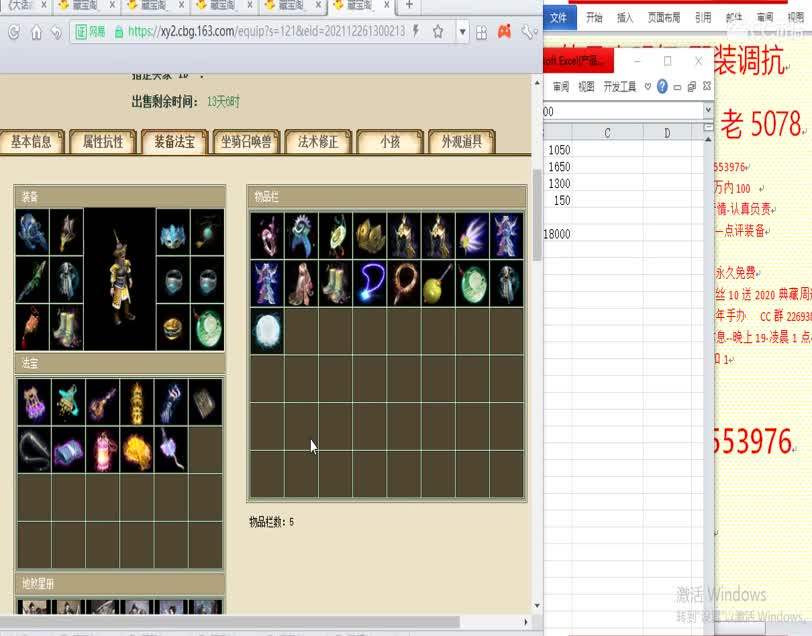The image size is (812, 636).
Task: Open a new browser tab with plus button
Action: point(409,5)
